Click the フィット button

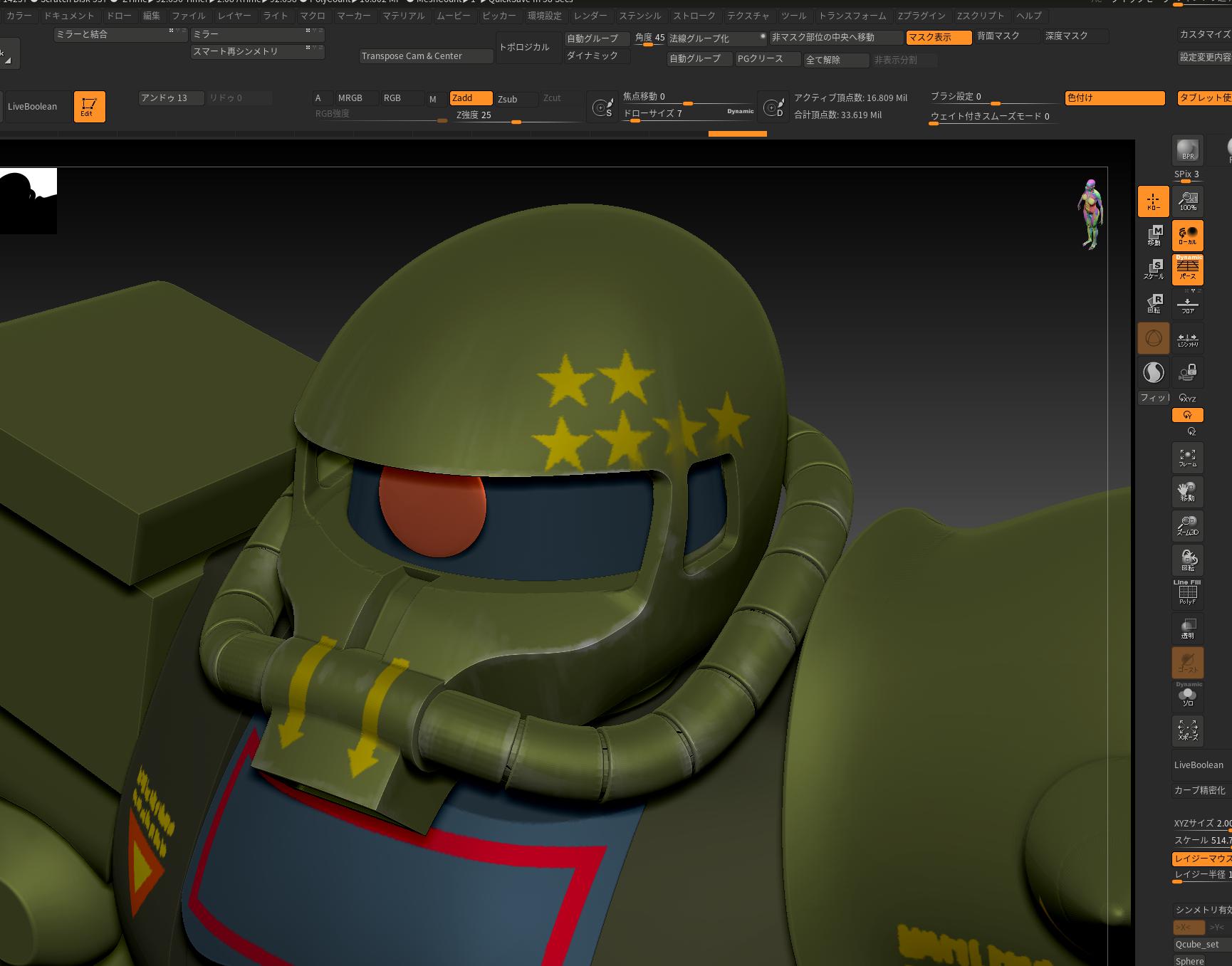click(x=1153, y=398)
